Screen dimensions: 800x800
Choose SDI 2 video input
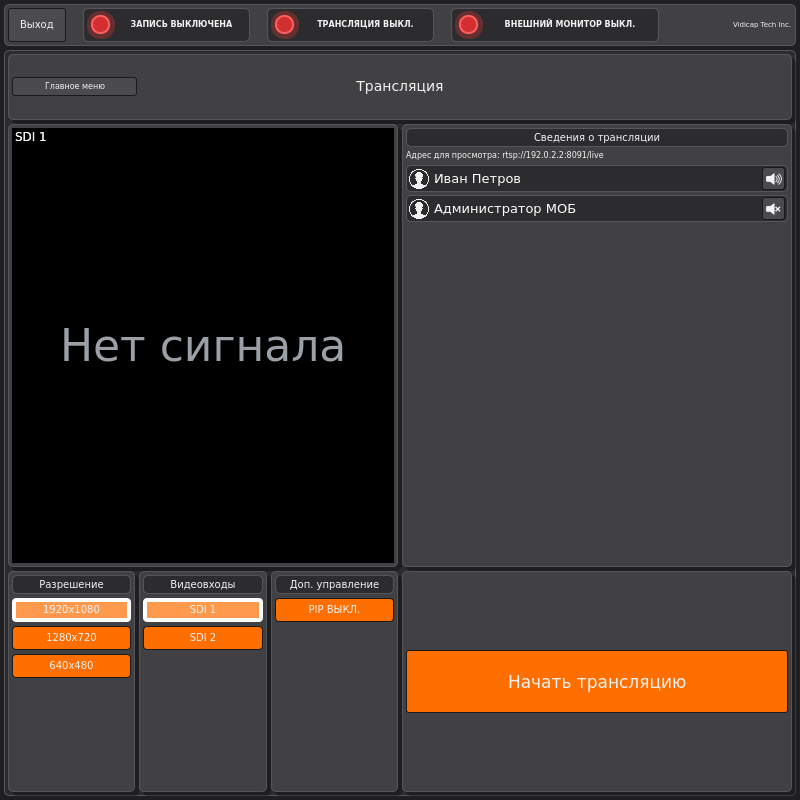pos(203,638)
